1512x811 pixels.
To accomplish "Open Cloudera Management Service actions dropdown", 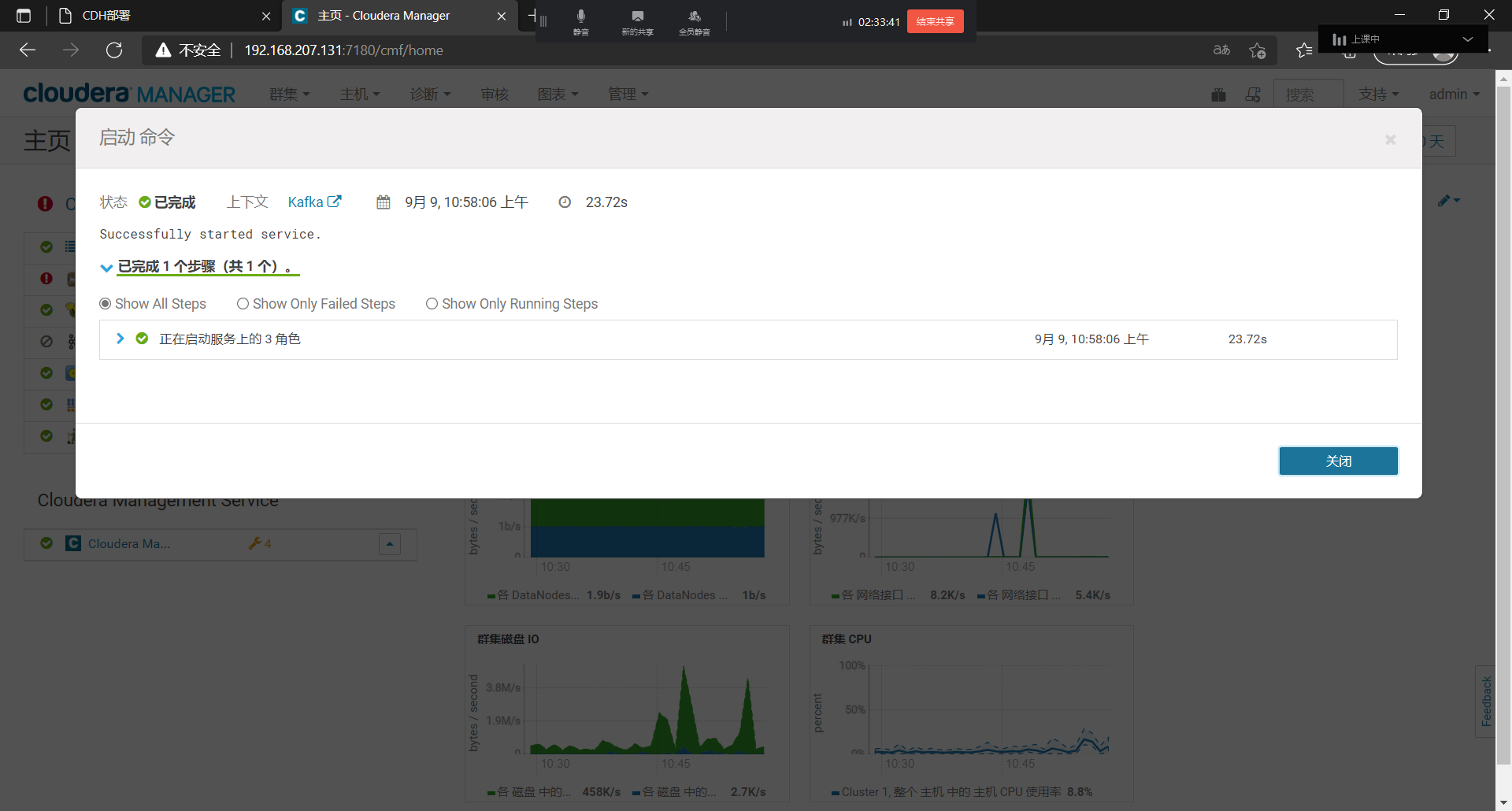I will coord(390,544).
